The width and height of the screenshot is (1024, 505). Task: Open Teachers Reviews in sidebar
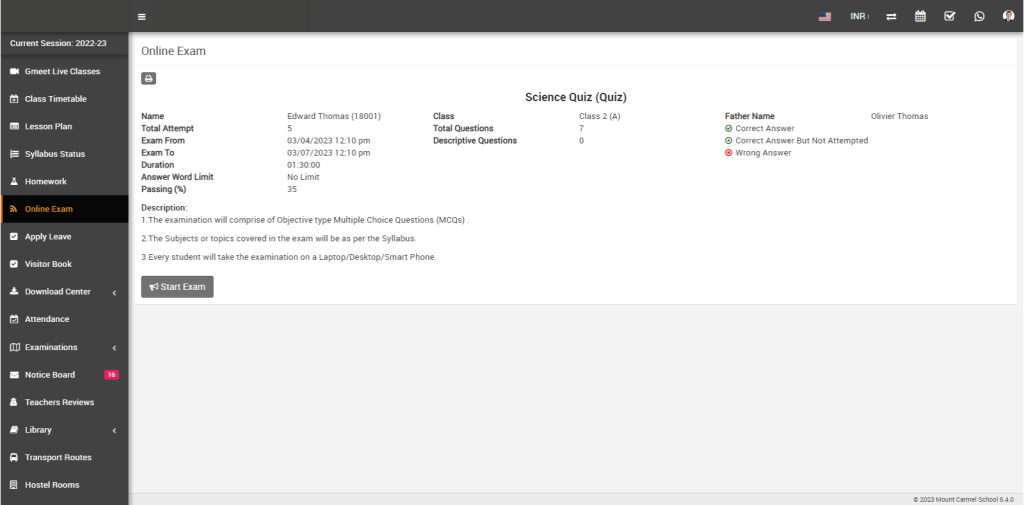click(x=59, y=402)
